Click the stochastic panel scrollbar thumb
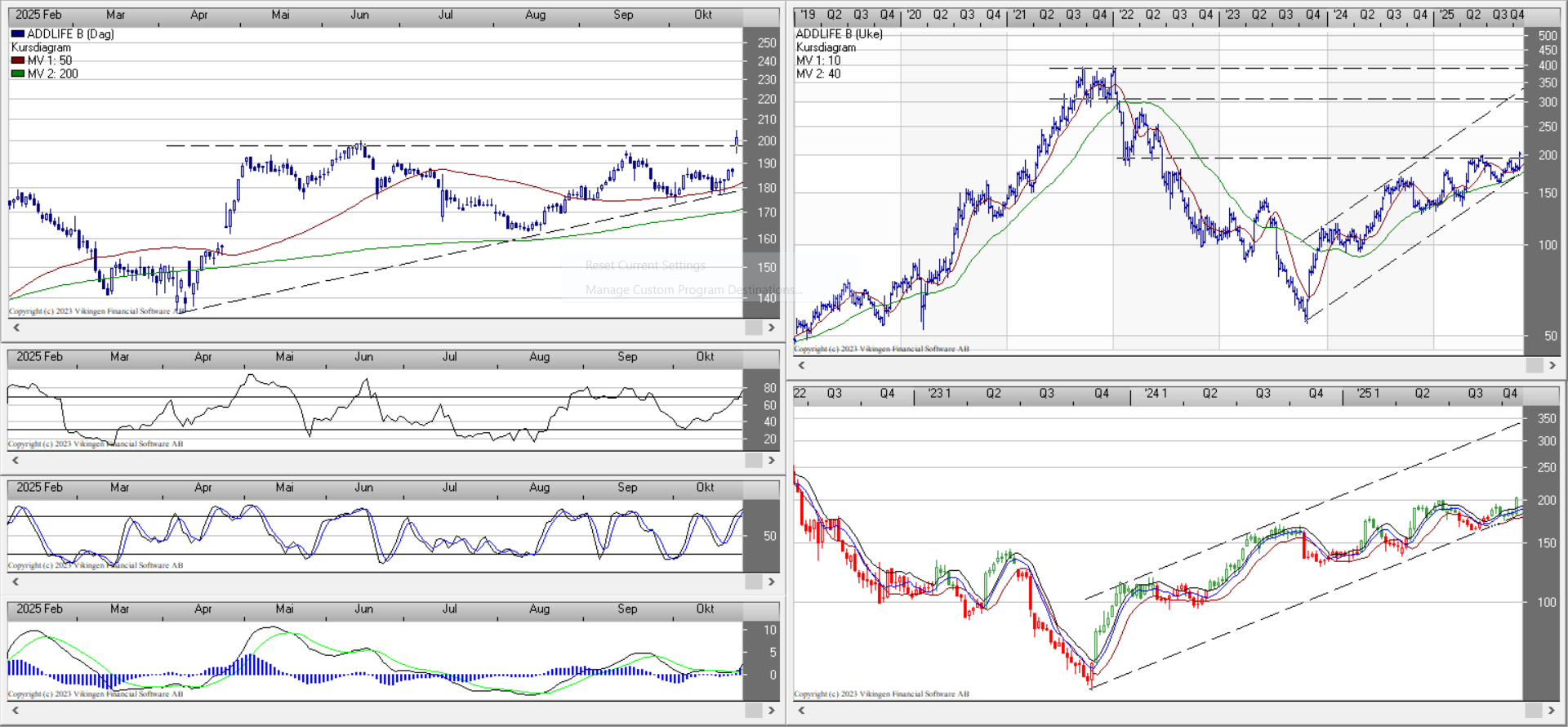Screen dimensions: 1568x727 (x=753, y=582)
